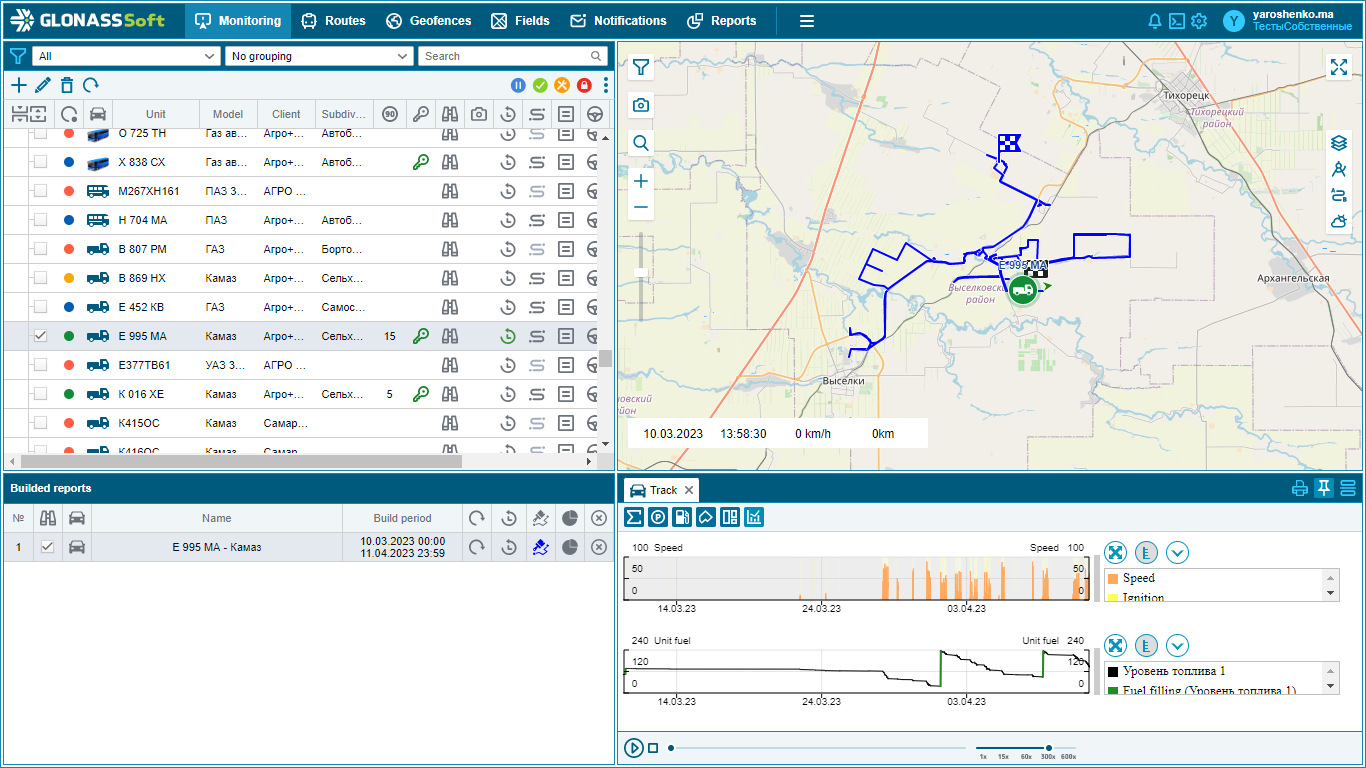This screenshot has width=1366, height=768.
Task: Expand the All filter dropdown
Action: pos(126,56)
